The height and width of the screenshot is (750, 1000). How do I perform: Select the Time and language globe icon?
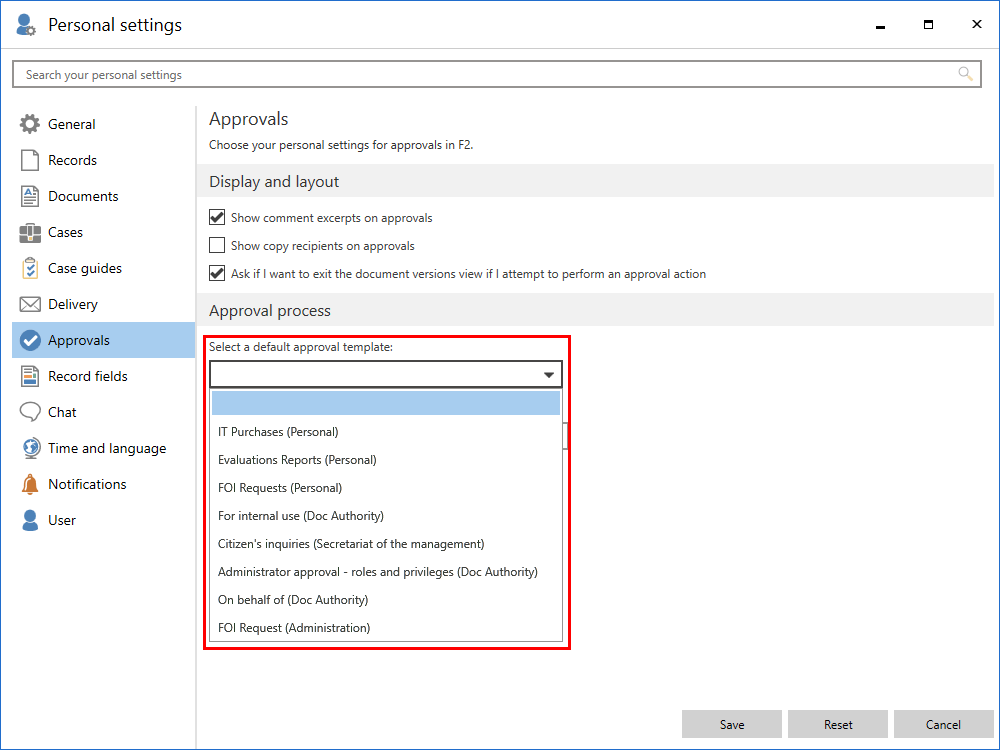[x=30, y=448]
